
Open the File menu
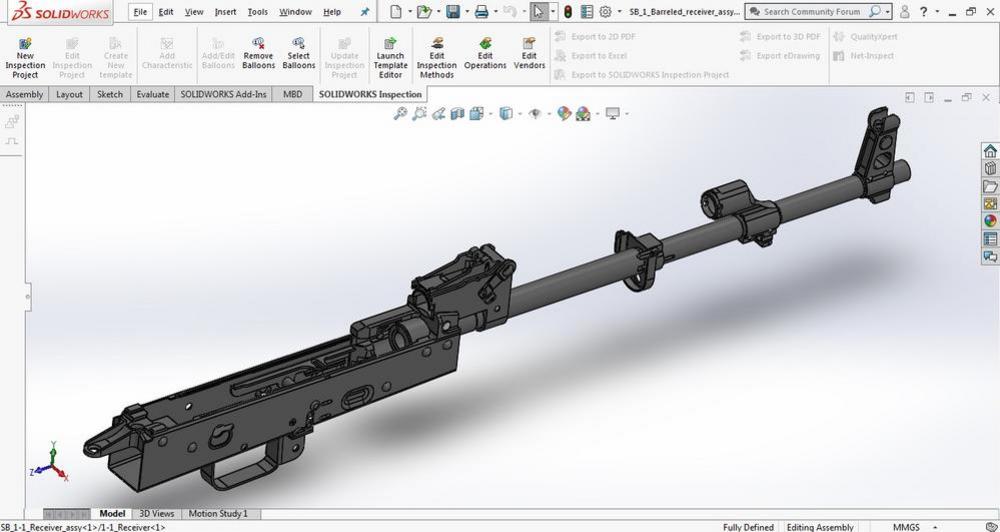click(x=140, y=11)
